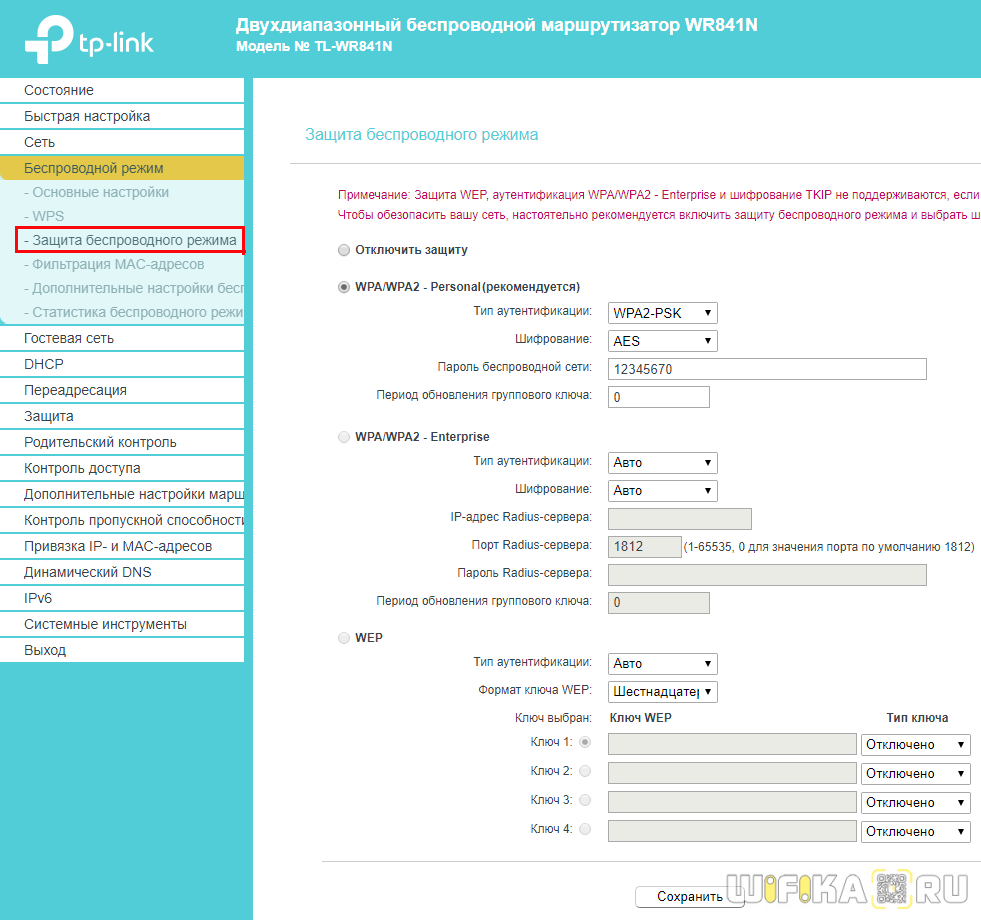Open 'Состояние' menu item
This screenshot has width=981, height=920.
tap(59, 90)
